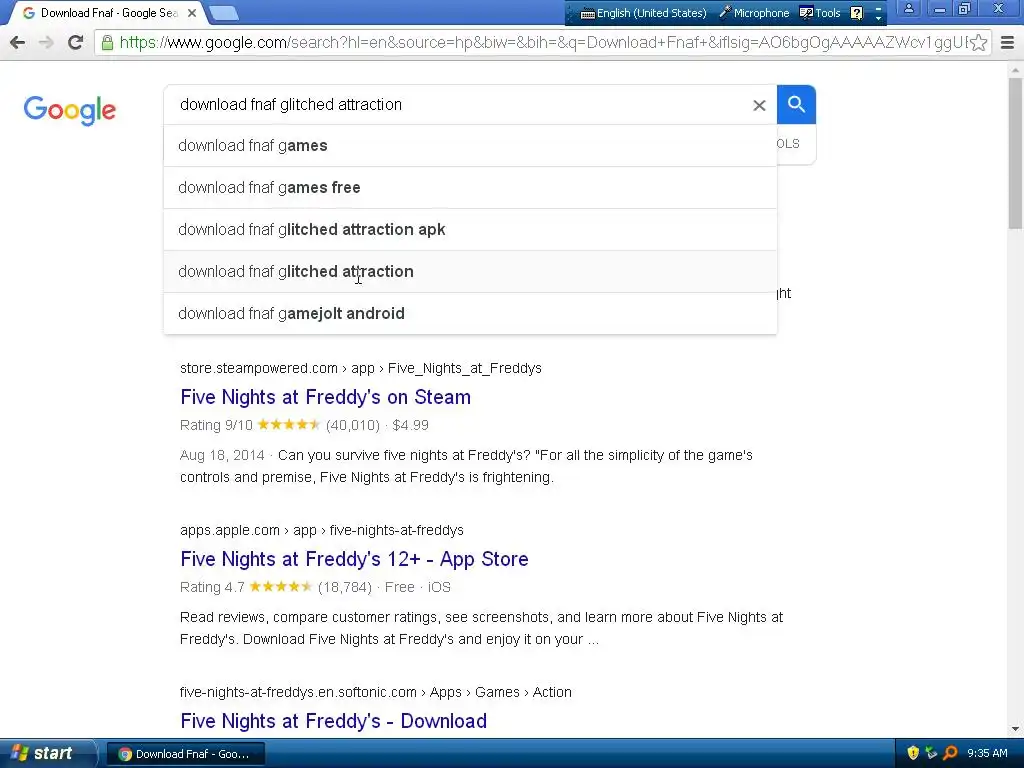Viewport: 1024px width, 768px height.
Task: Click the orange magnifier tray icon
Action: pos(950,753)
